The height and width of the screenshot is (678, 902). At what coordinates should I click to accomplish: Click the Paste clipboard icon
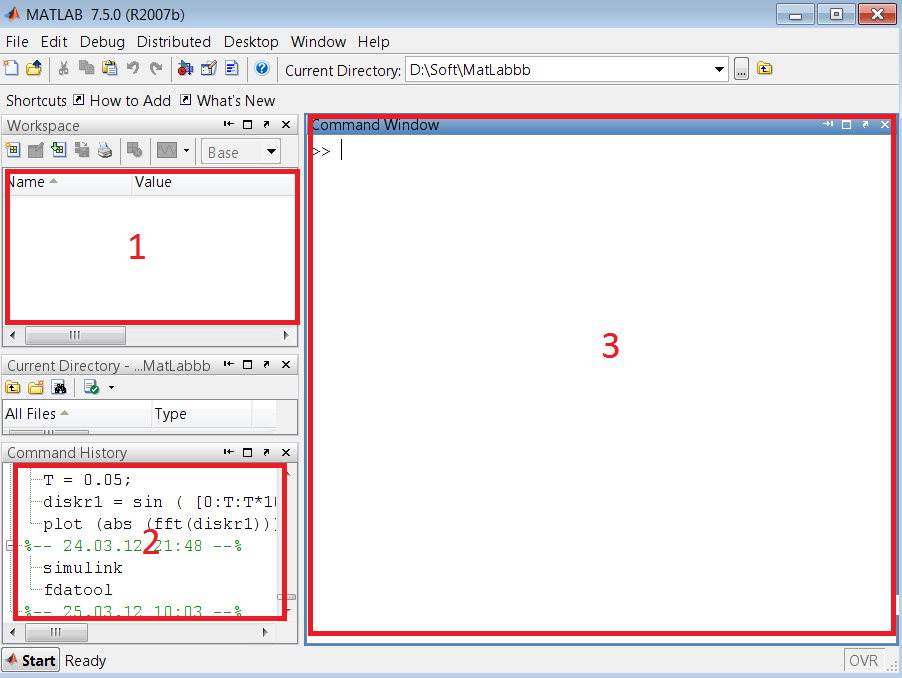(109, 68)
